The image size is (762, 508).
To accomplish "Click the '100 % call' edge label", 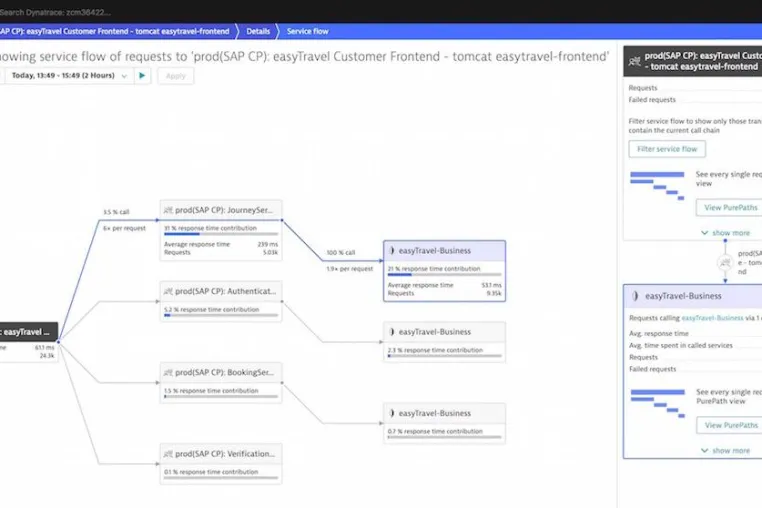I will pyautogui.click(x=341, y=253).
